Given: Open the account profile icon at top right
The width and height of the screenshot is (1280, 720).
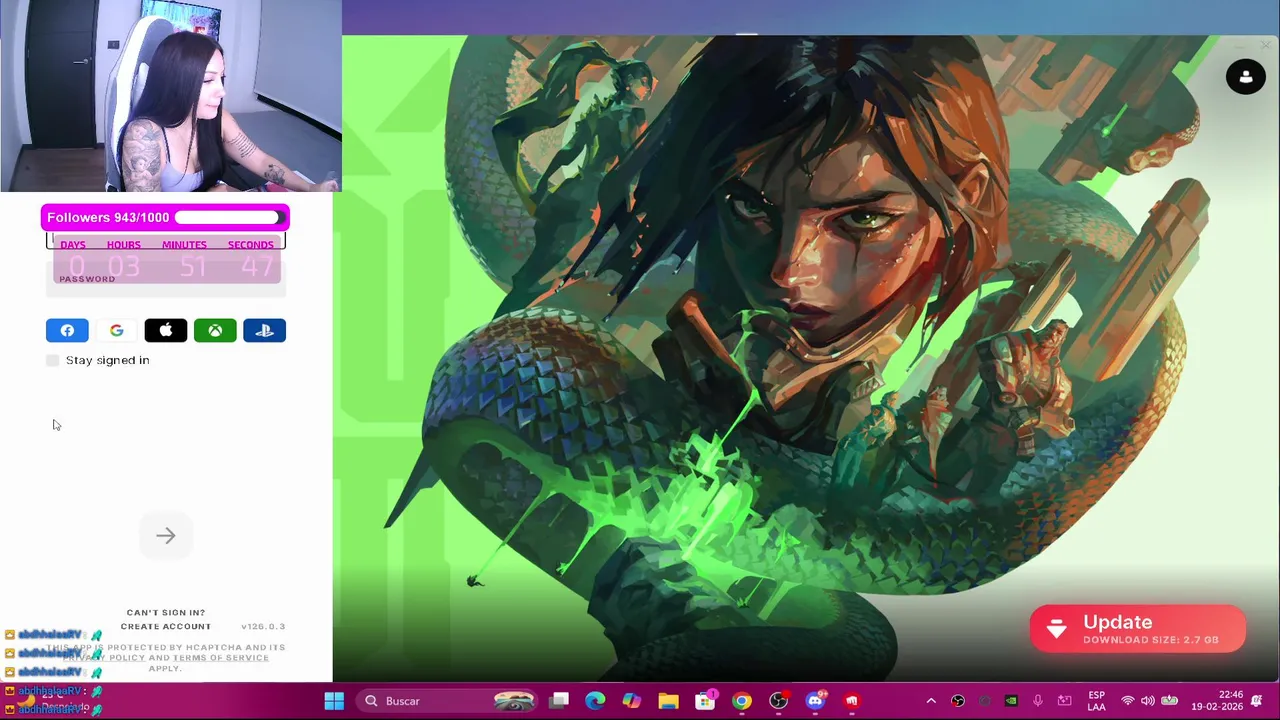Looking at the screenshot, I should click(1246, 76).
